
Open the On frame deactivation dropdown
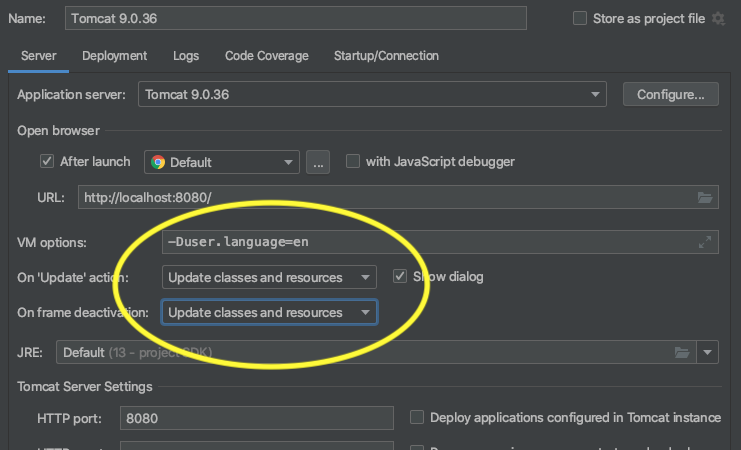[269, 312]
